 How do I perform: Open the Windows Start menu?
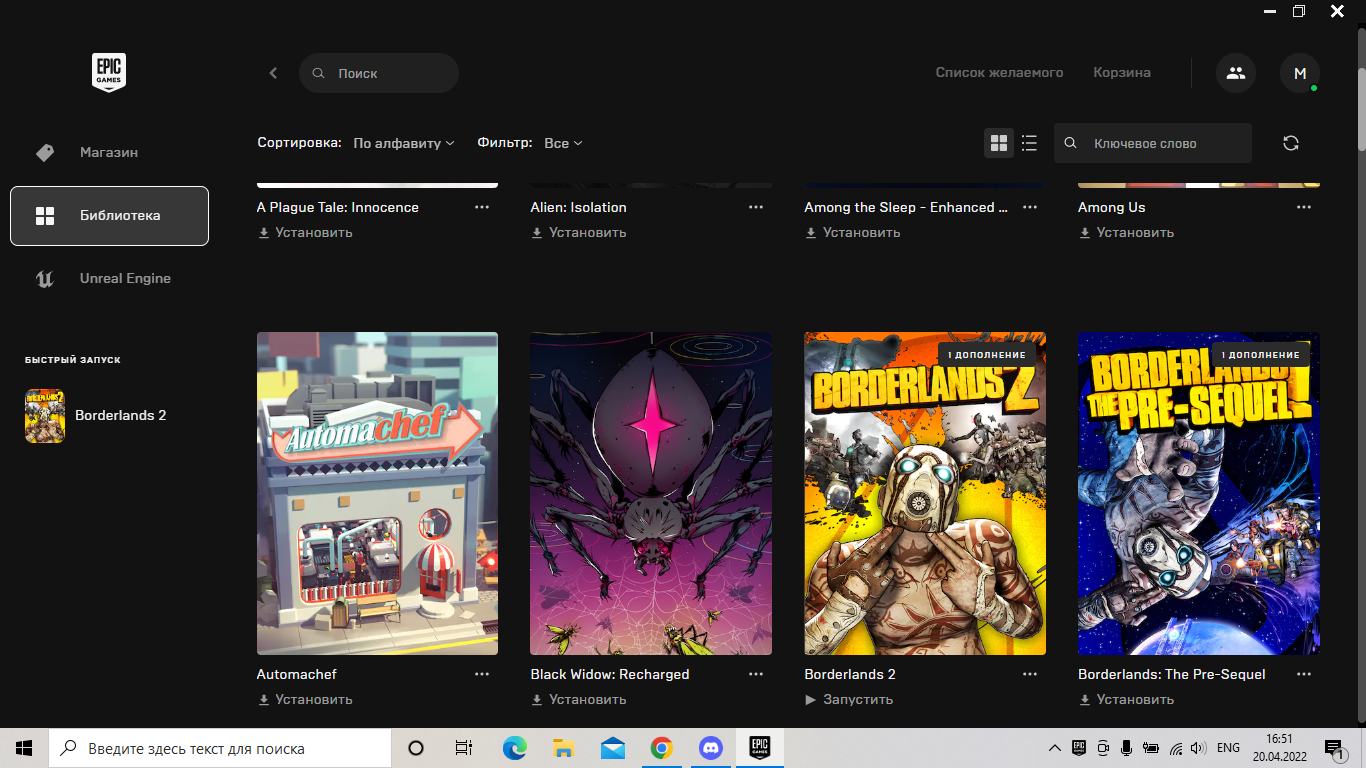click(x=24, y=748)
